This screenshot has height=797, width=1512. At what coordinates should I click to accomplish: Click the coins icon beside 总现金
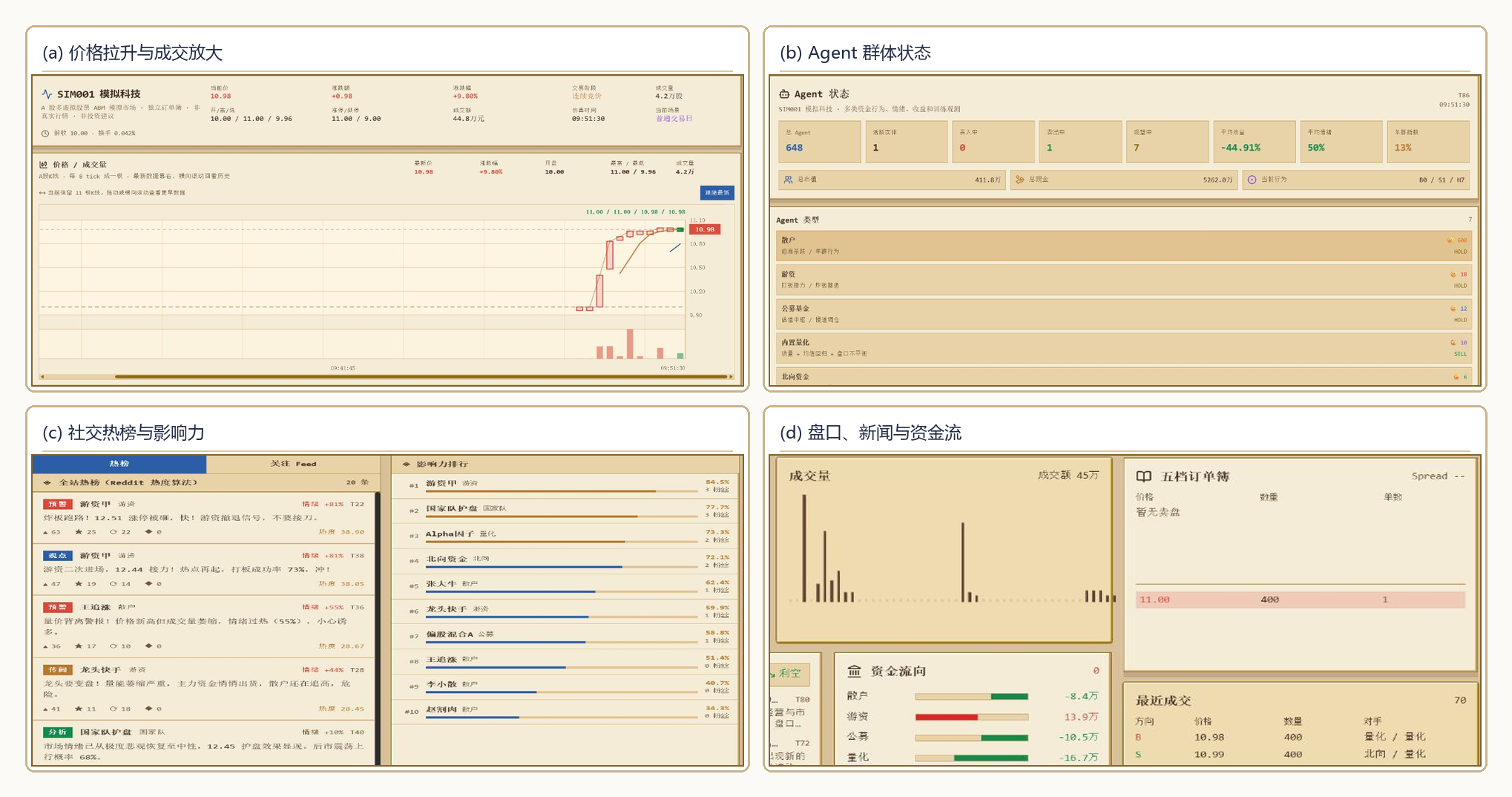[x=1020, y=180]
